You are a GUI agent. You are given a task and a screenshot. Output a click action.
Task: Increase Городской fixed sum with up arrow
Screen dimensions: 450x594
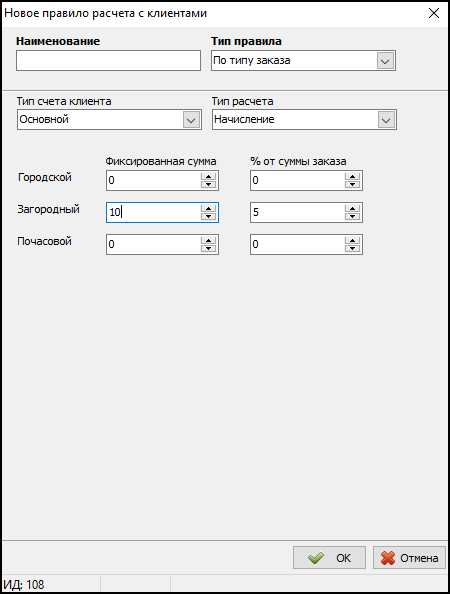click(x=208, y=176)
